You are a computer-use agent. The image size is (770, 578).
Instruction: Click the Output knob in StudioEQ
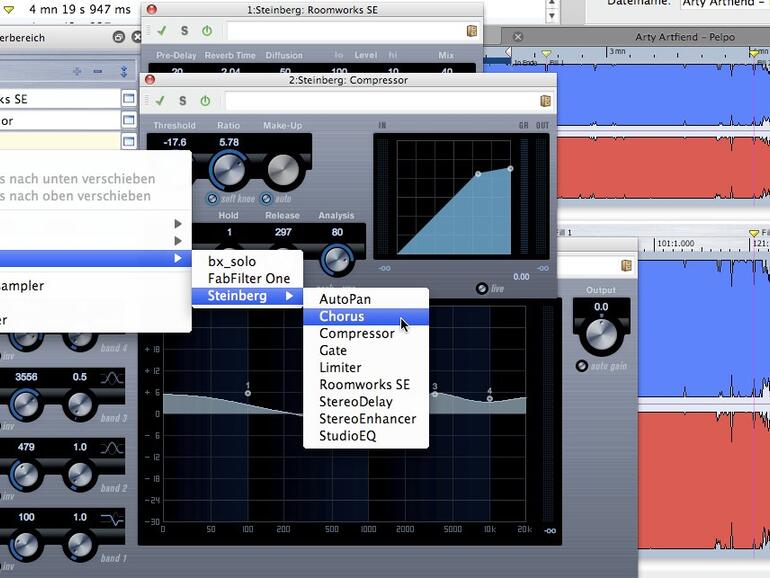point(601,334)
